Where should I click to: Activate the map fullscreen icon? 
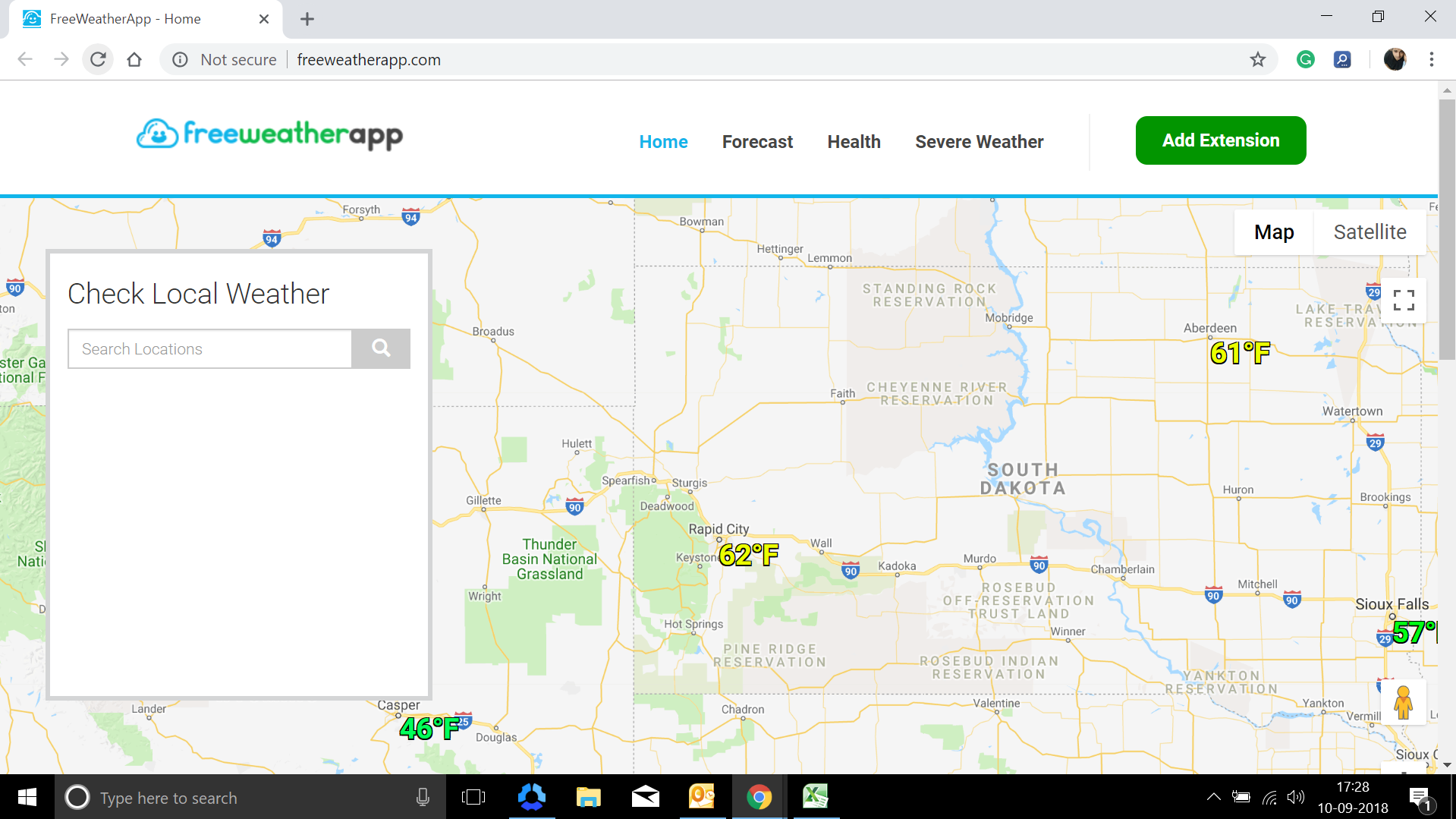click(1404, 300)
